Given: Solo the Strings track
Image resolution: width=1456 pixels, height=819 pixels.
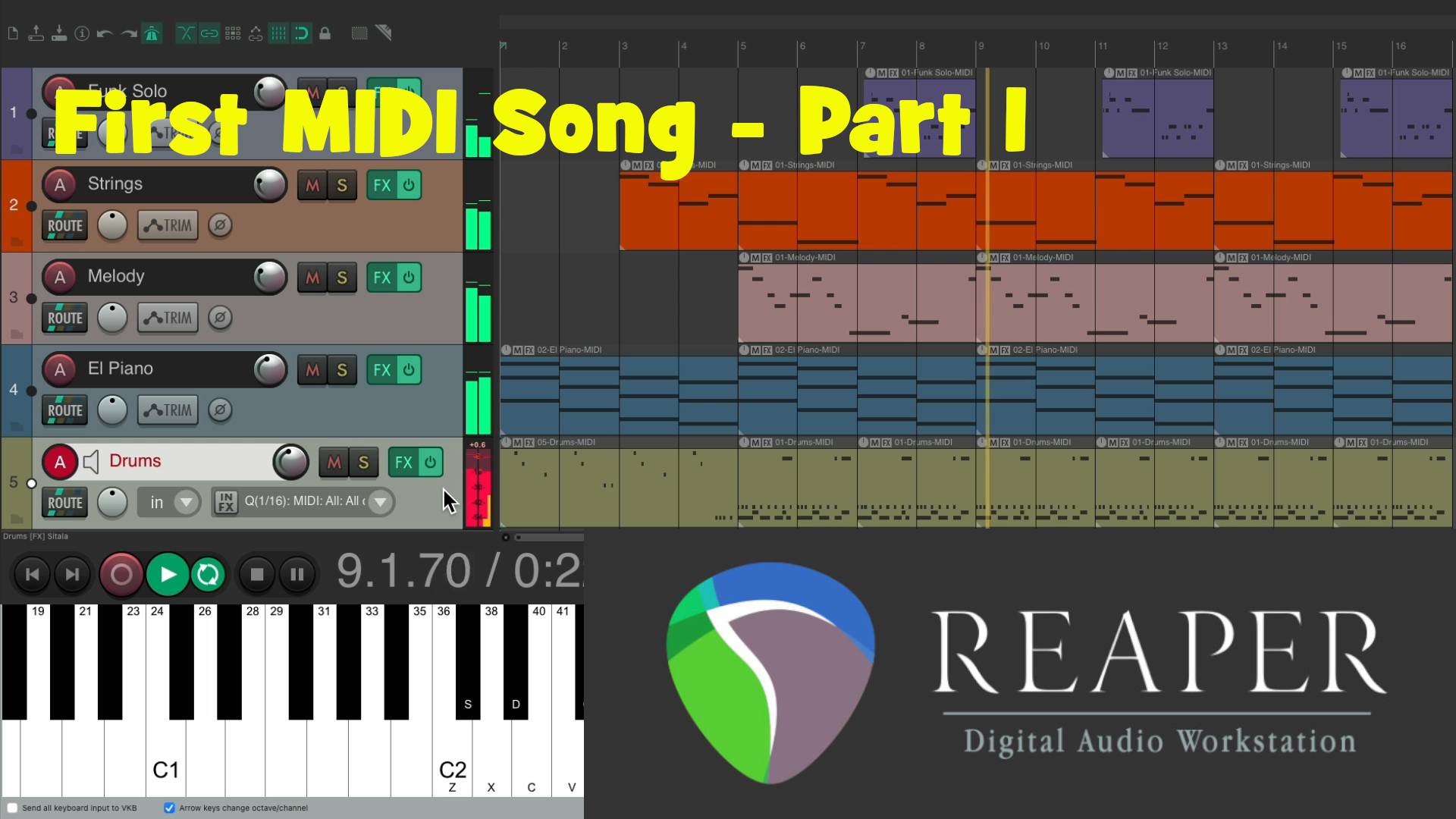Looking at the screenshot, I should [342, 185].
